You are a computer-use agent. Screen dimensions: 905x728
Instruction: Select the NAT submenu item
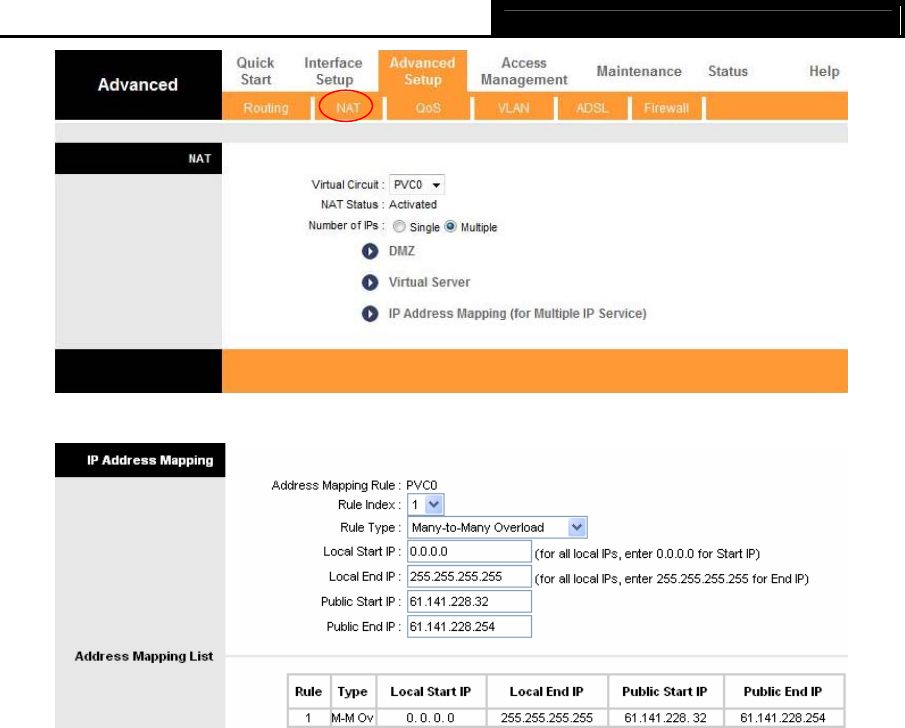(x=347, y=107)
